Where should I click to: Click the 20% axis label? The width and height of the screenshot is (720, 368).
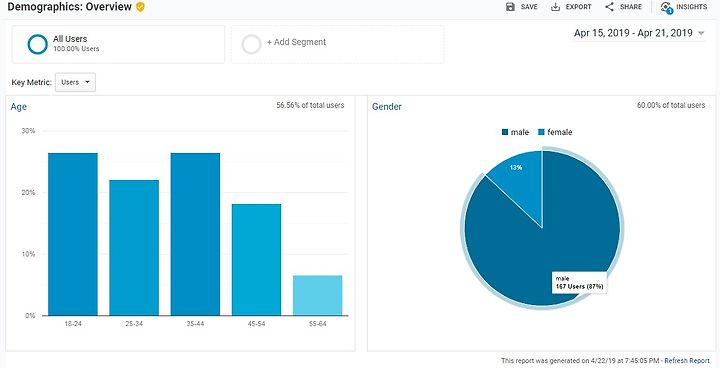tap(28, 192)
